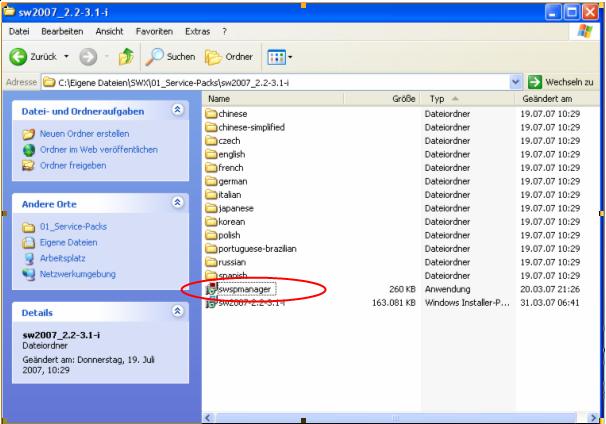Click the Ordner freigeben hand icon

click(x=28, y=165)
